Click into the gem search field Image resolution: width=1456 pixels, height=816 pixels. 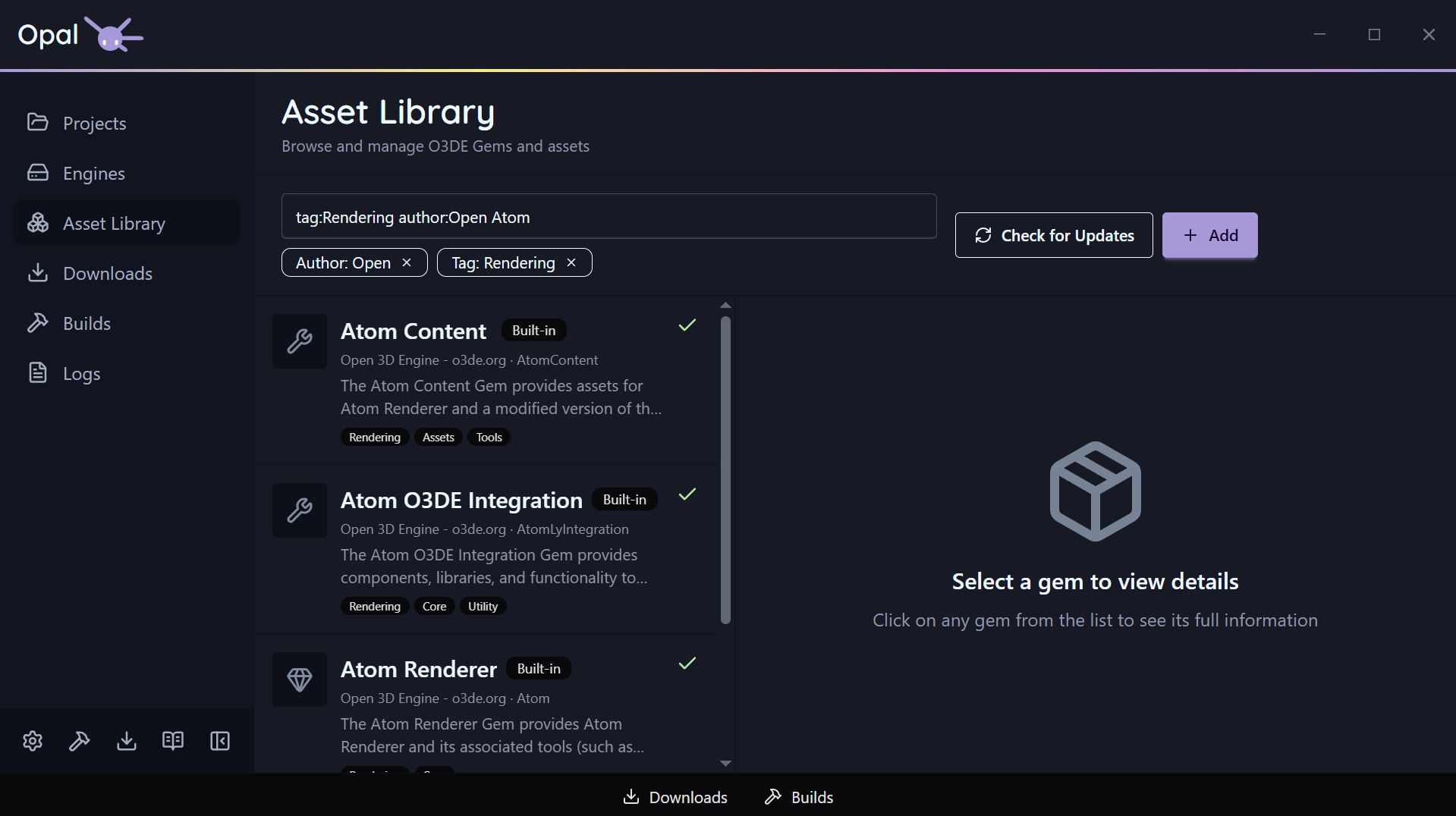[x=609, y=217]
